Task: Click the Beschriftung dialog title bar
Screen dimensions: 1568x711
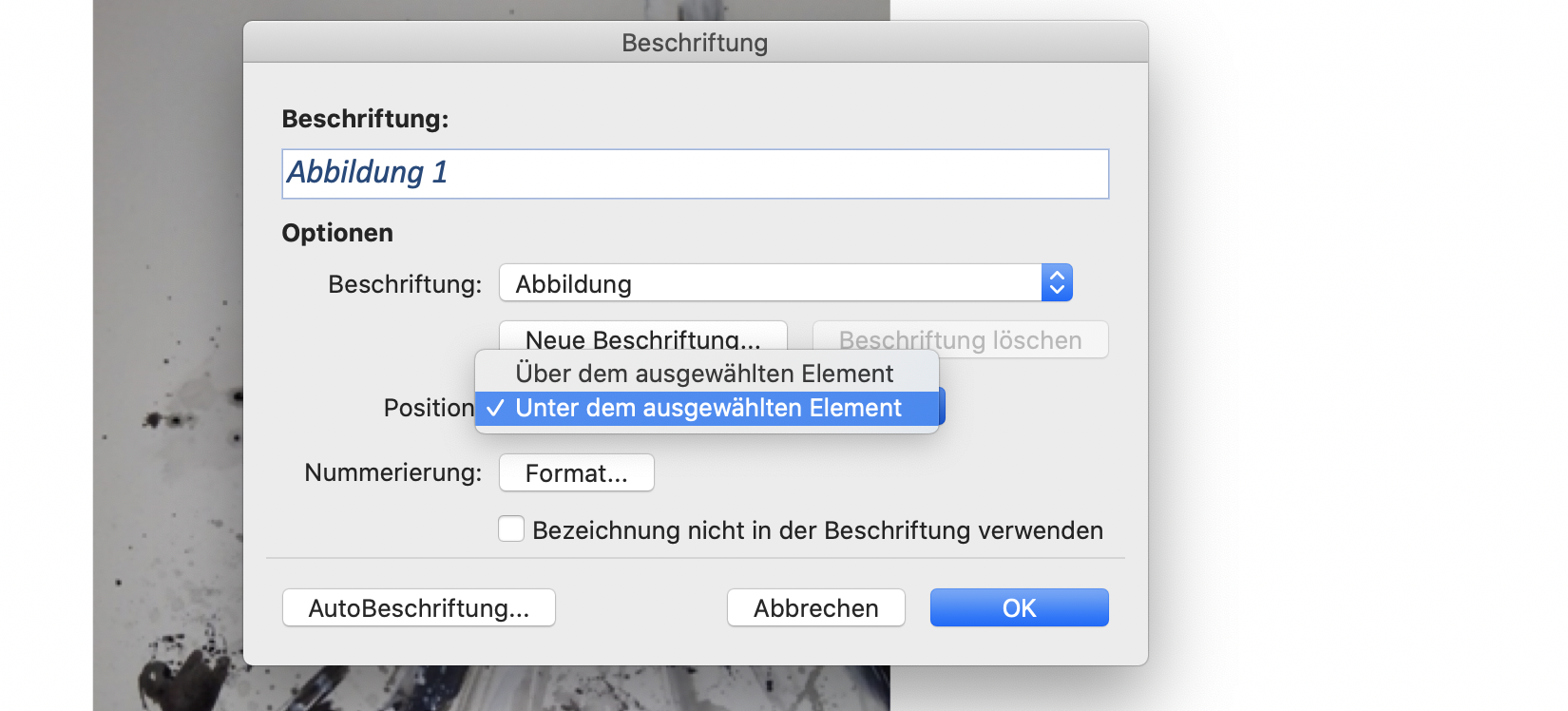Action: pos(695,42)
